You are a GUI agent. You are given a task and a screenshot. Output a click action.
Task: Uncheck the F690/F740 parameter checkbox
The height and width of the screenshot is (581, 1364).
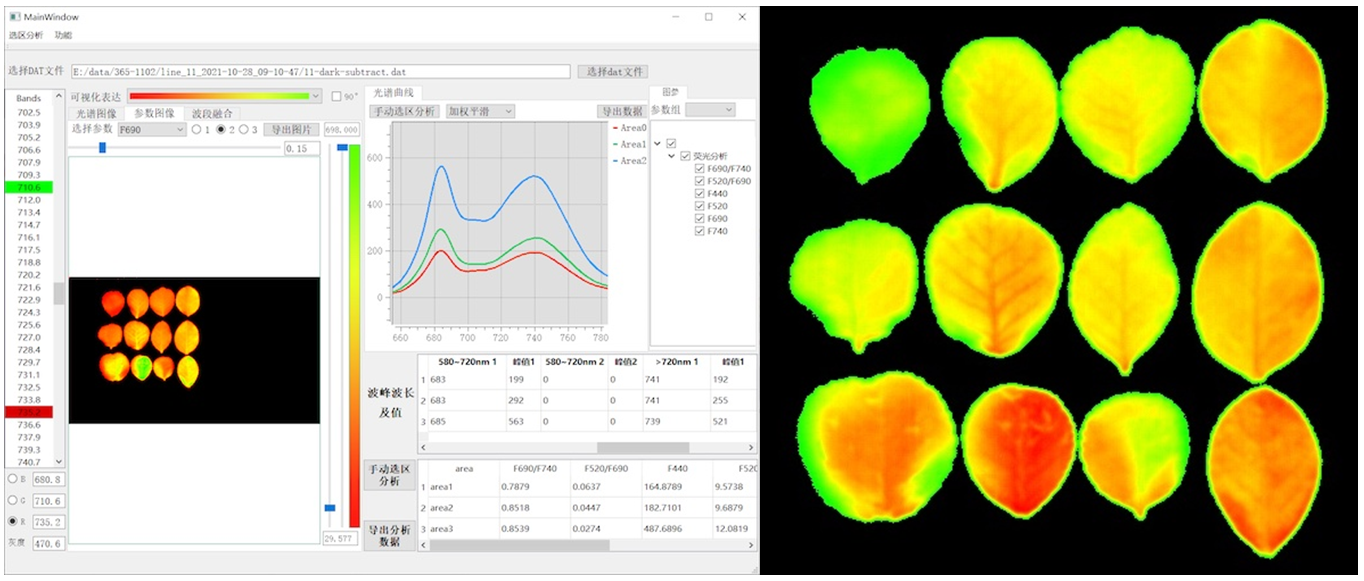(699, 169)
